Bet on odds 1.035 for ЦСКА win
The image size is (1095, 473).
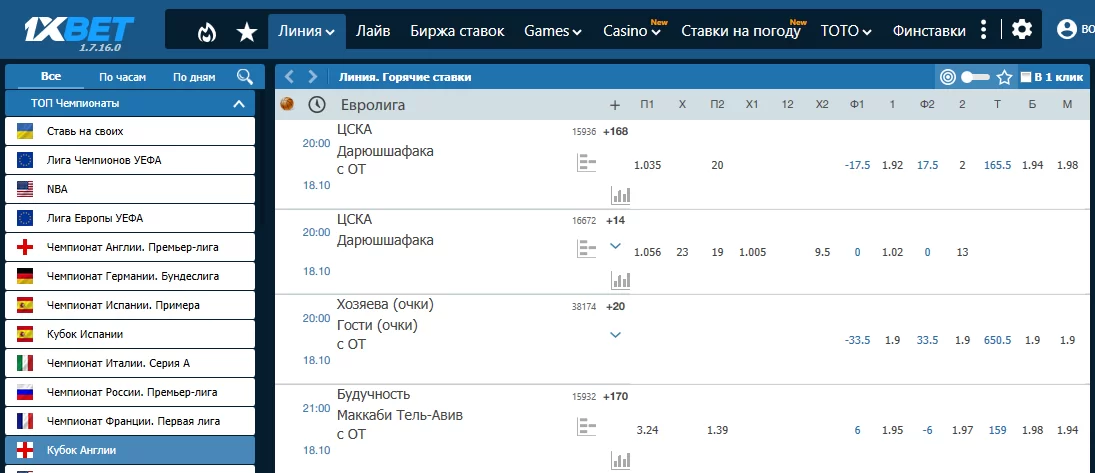point(647,166)
